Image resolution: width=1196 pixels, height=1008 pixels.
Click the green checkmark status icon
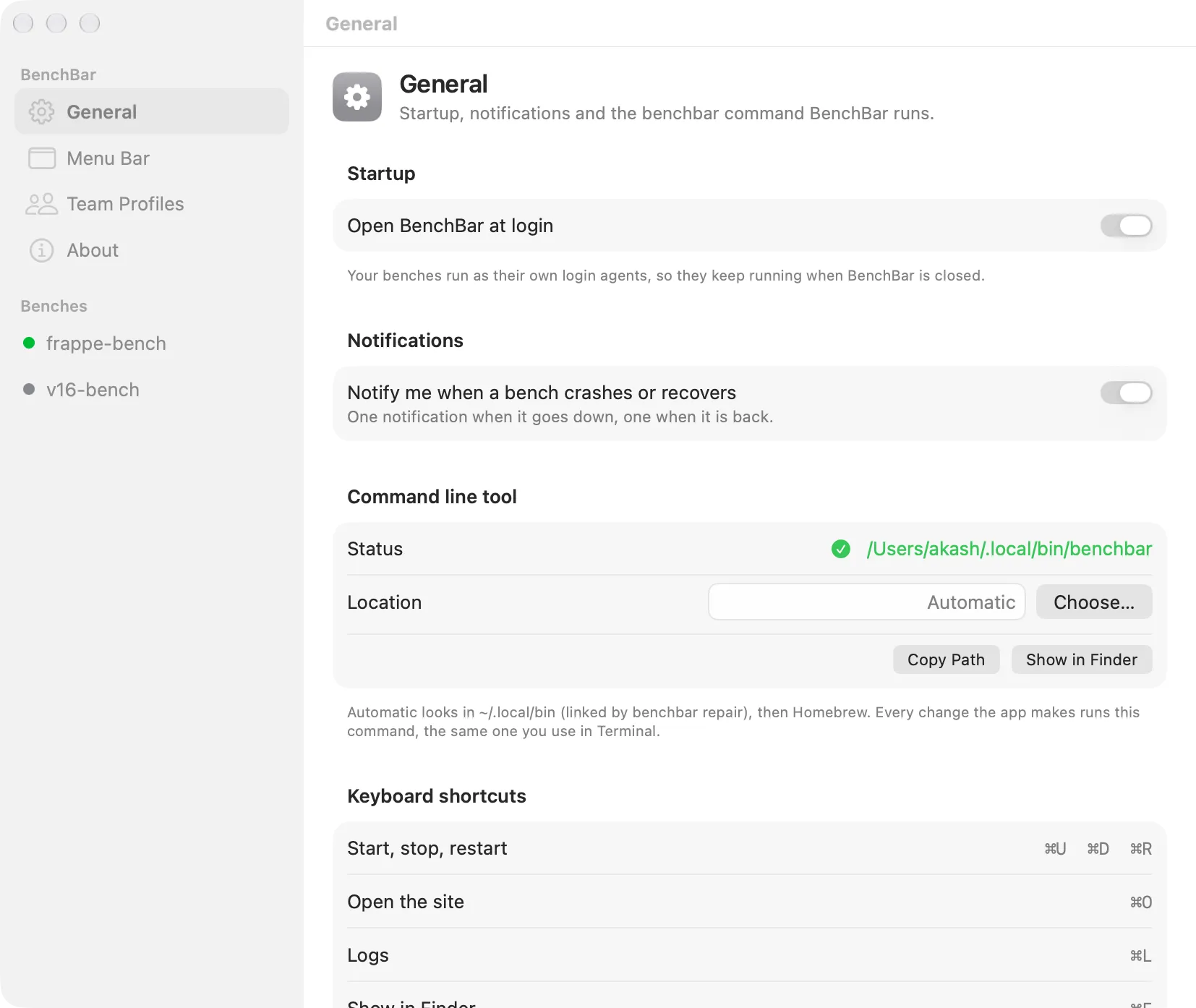pyautogui.click(x=840, y=549)
